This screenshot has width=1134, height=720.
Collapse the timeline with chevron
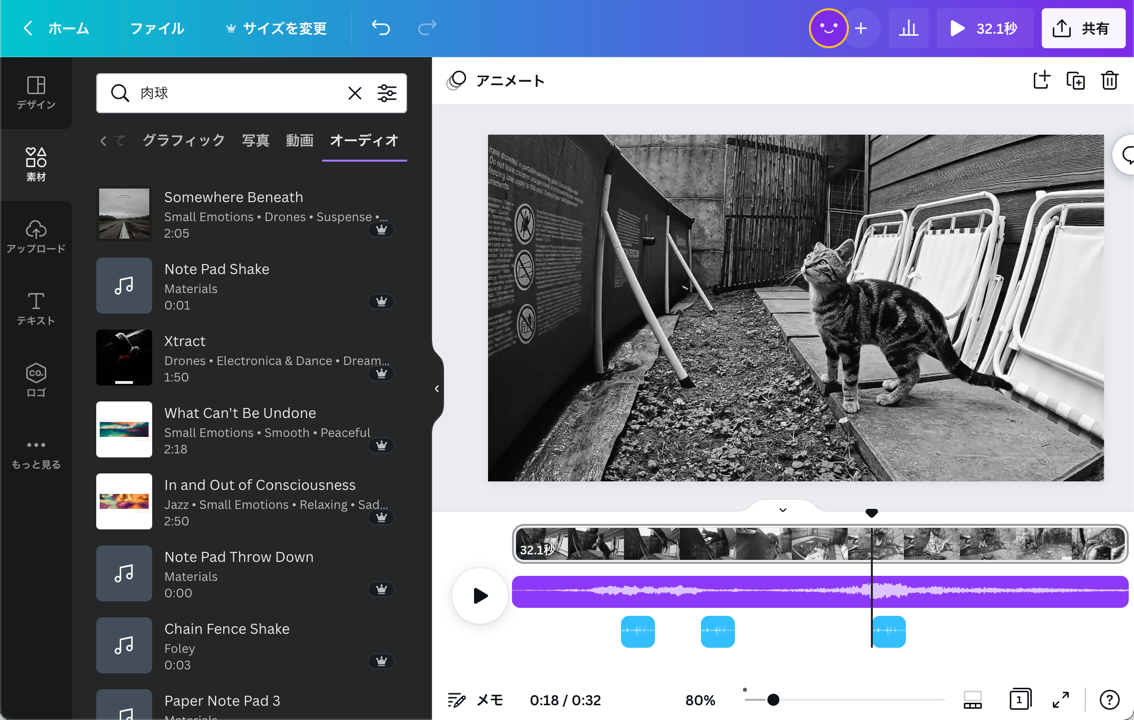[x=783, y=510]
